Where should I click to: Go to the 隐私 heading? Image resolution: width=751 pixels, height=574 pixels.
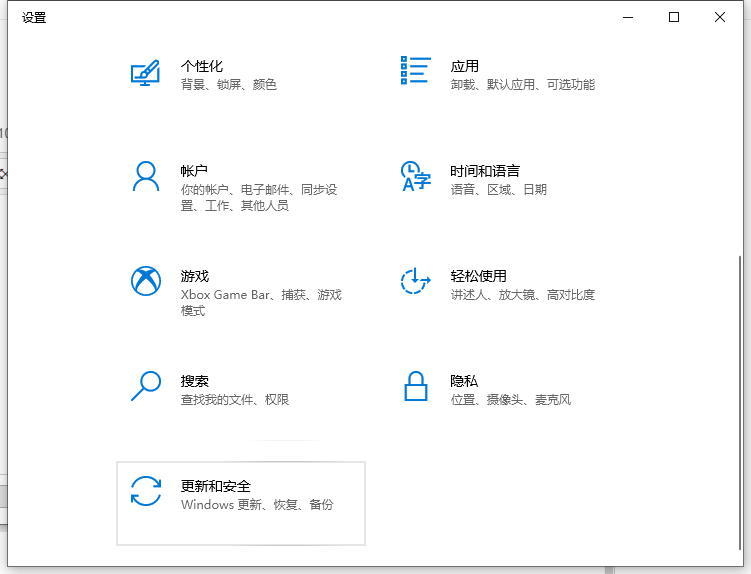pyautogui.click(x=464, y=381)
